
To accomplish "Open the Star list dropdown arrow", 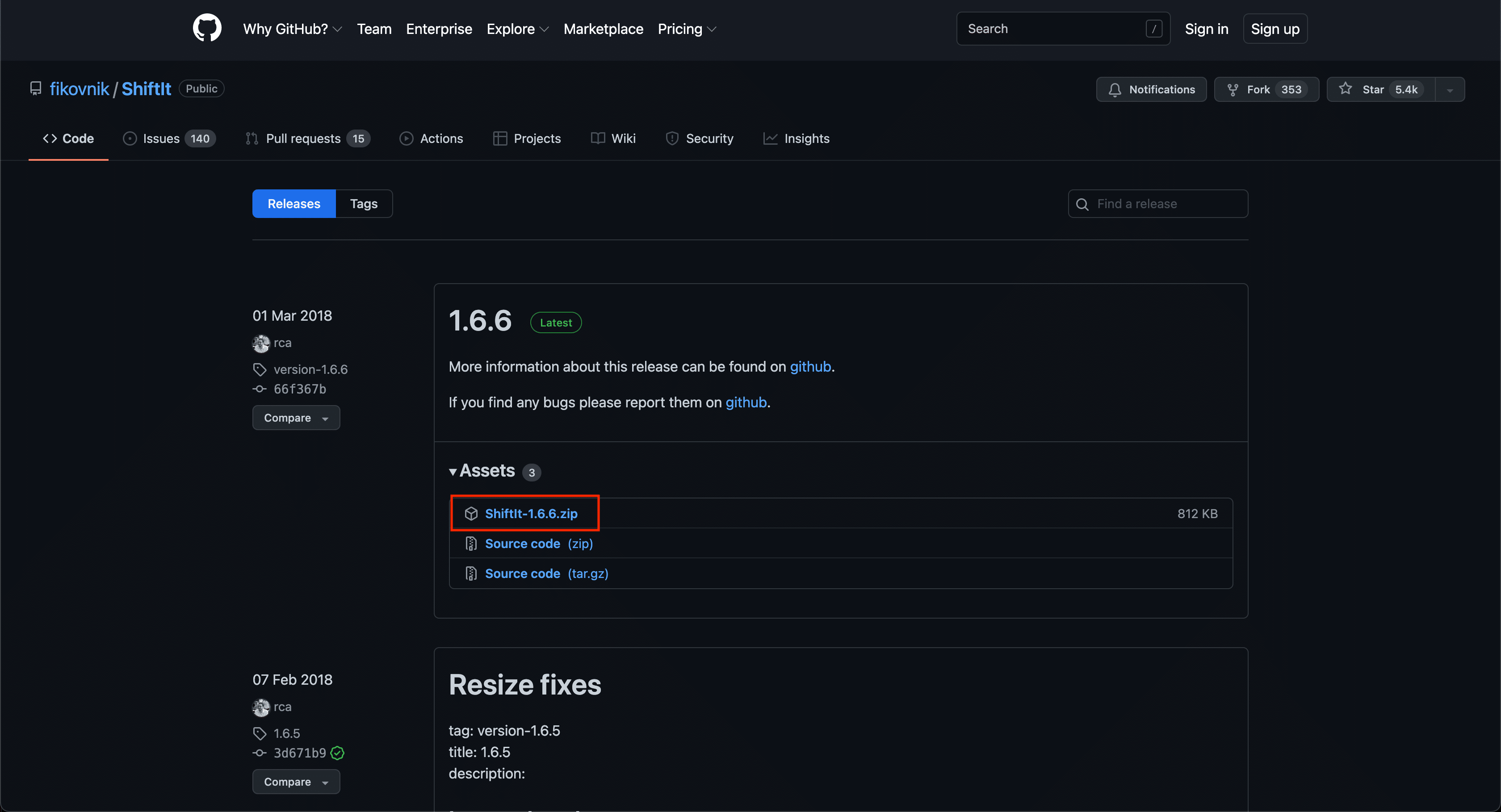I will (x=1450, y=90).
